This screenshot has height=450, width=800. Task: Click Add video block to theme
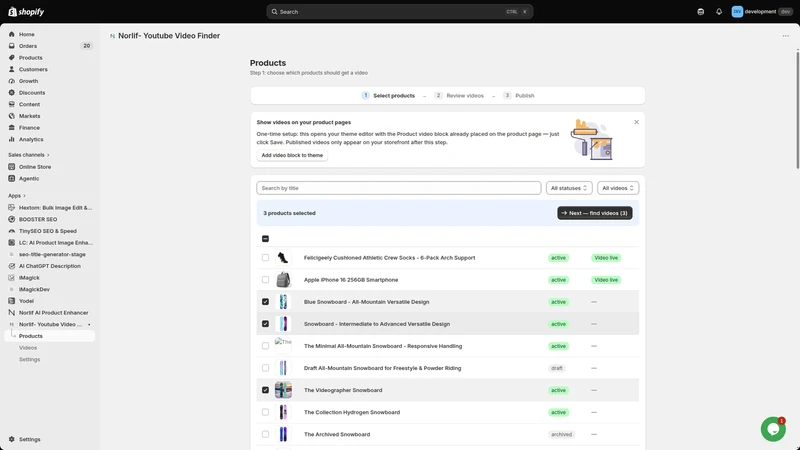[292, 155]
